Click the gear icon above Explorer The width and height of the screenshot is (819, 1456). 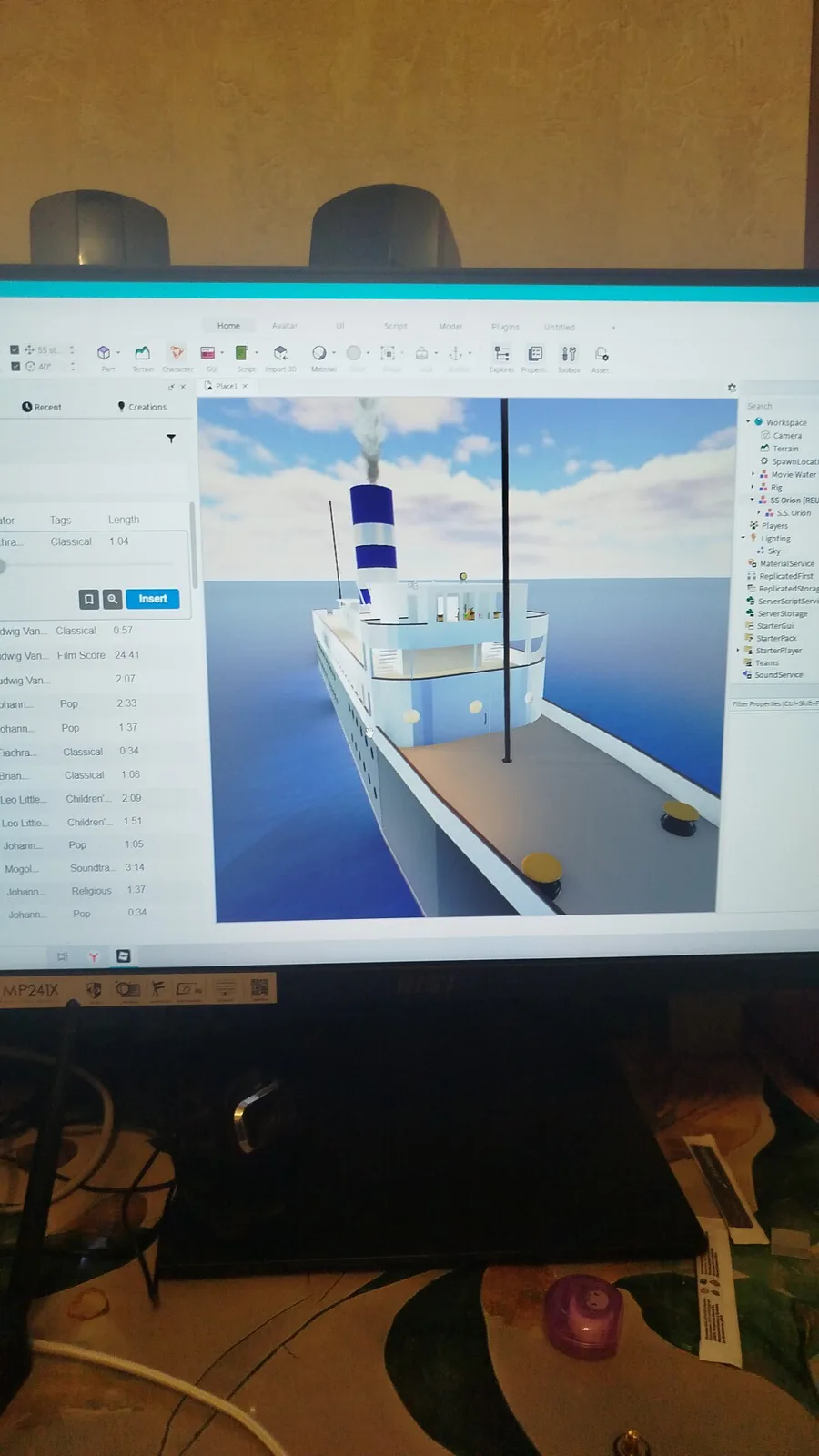732,388
